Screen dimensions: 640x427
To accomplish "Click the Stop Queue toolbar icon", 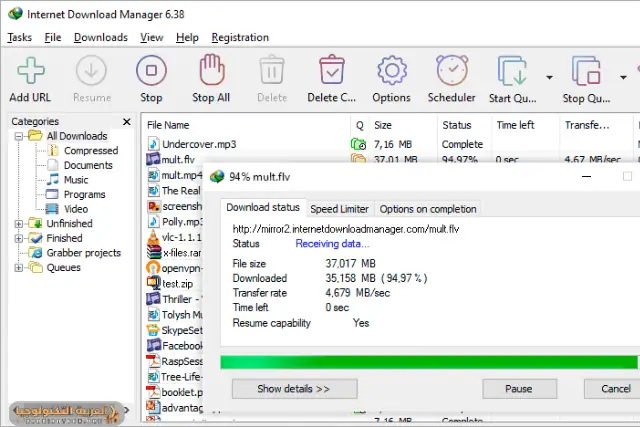I will coord(586,71).
